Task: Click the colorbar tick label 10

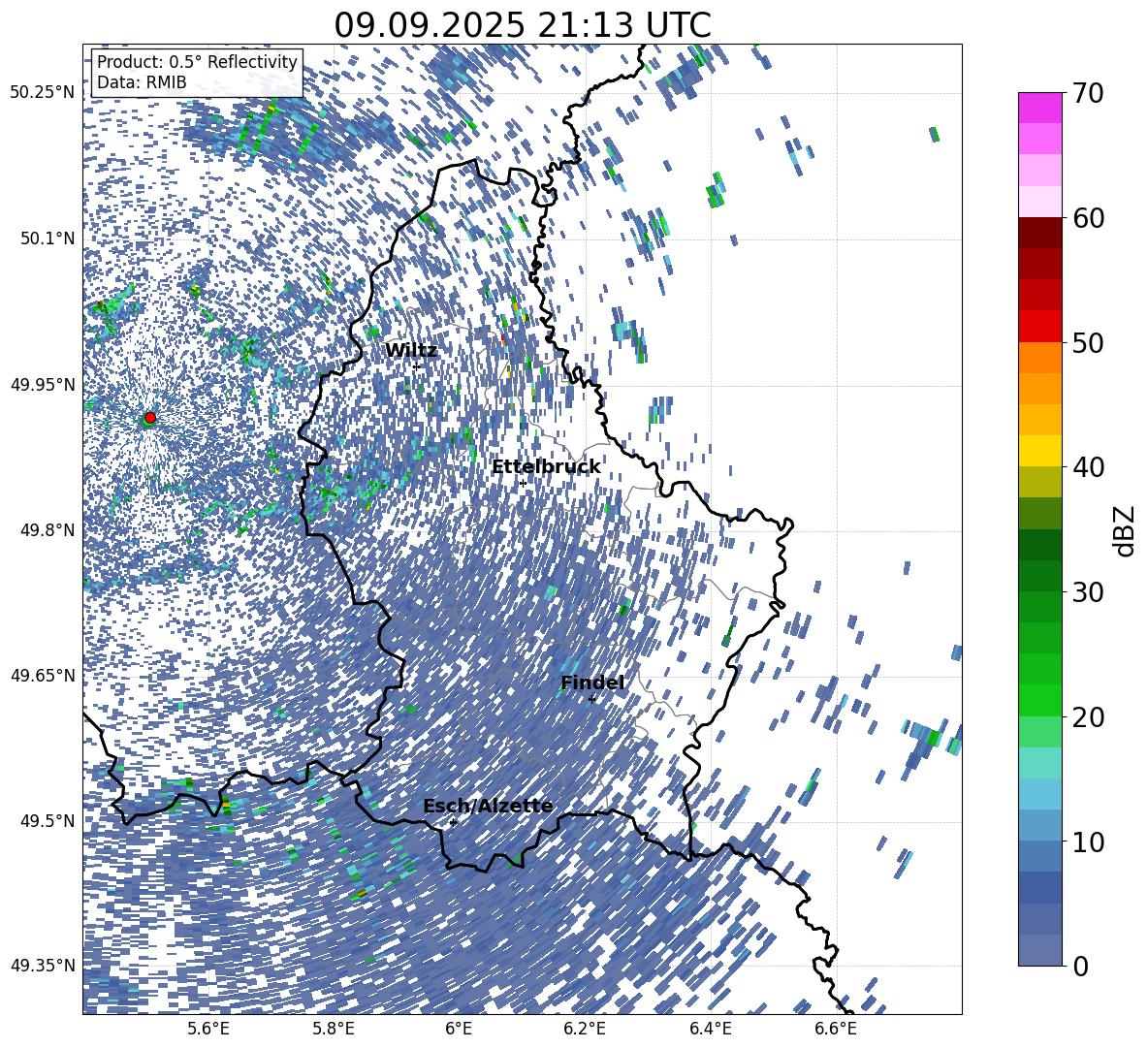Action: pyautogui.click(x=1088, y=842)
